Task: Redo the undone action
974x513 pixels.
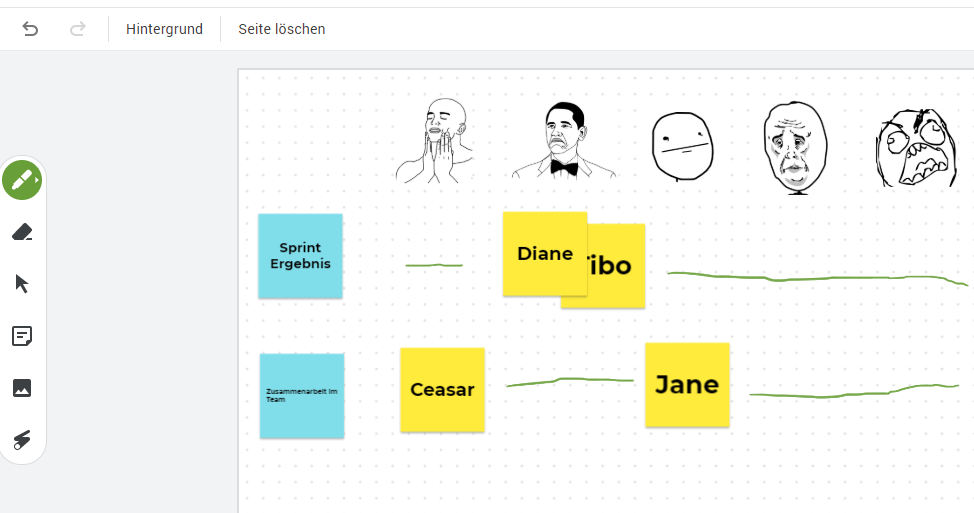Action: click(78, 29)
